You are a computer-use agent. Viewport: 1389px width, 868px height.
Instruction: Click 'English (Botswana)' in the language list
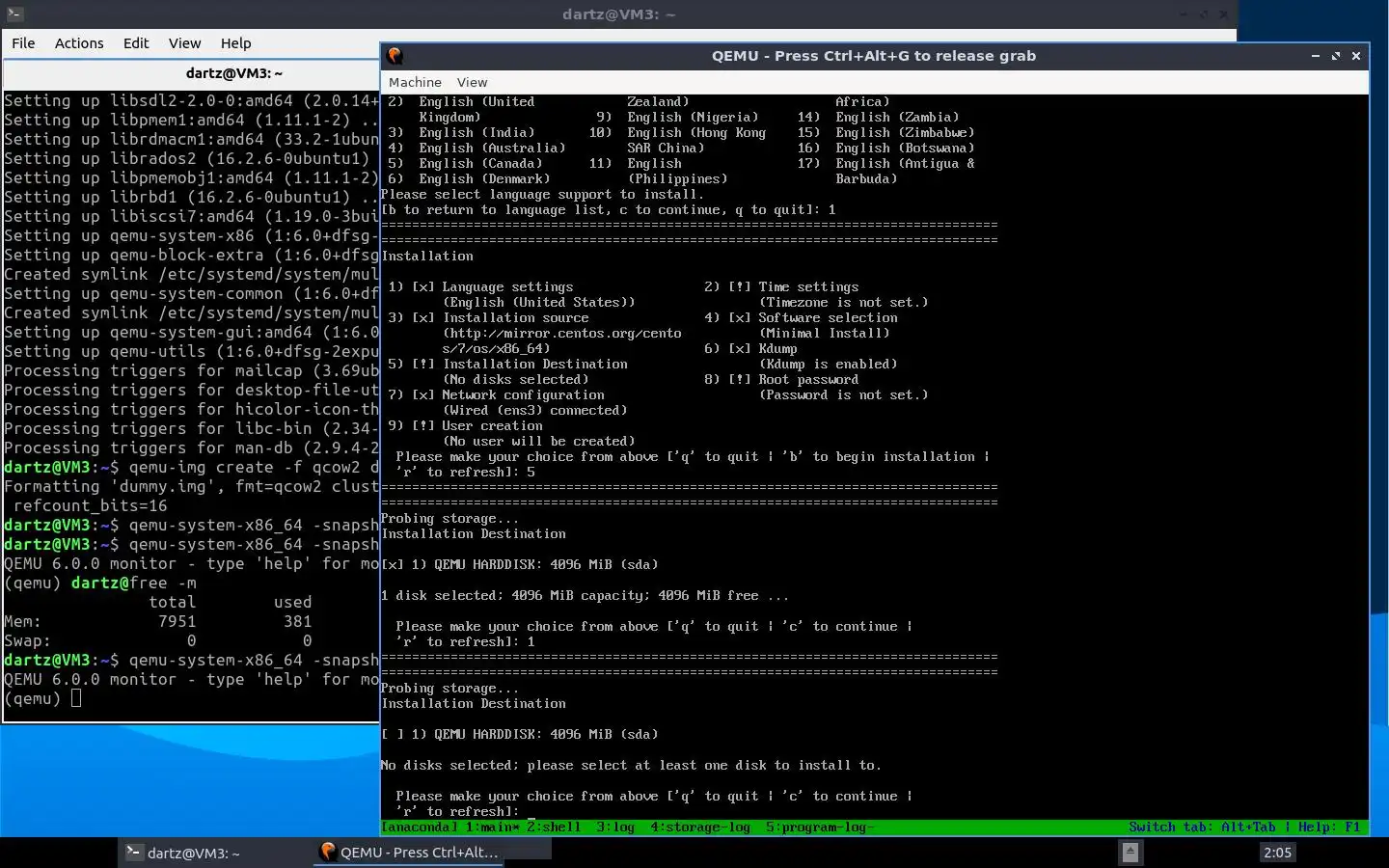(905, 148)
